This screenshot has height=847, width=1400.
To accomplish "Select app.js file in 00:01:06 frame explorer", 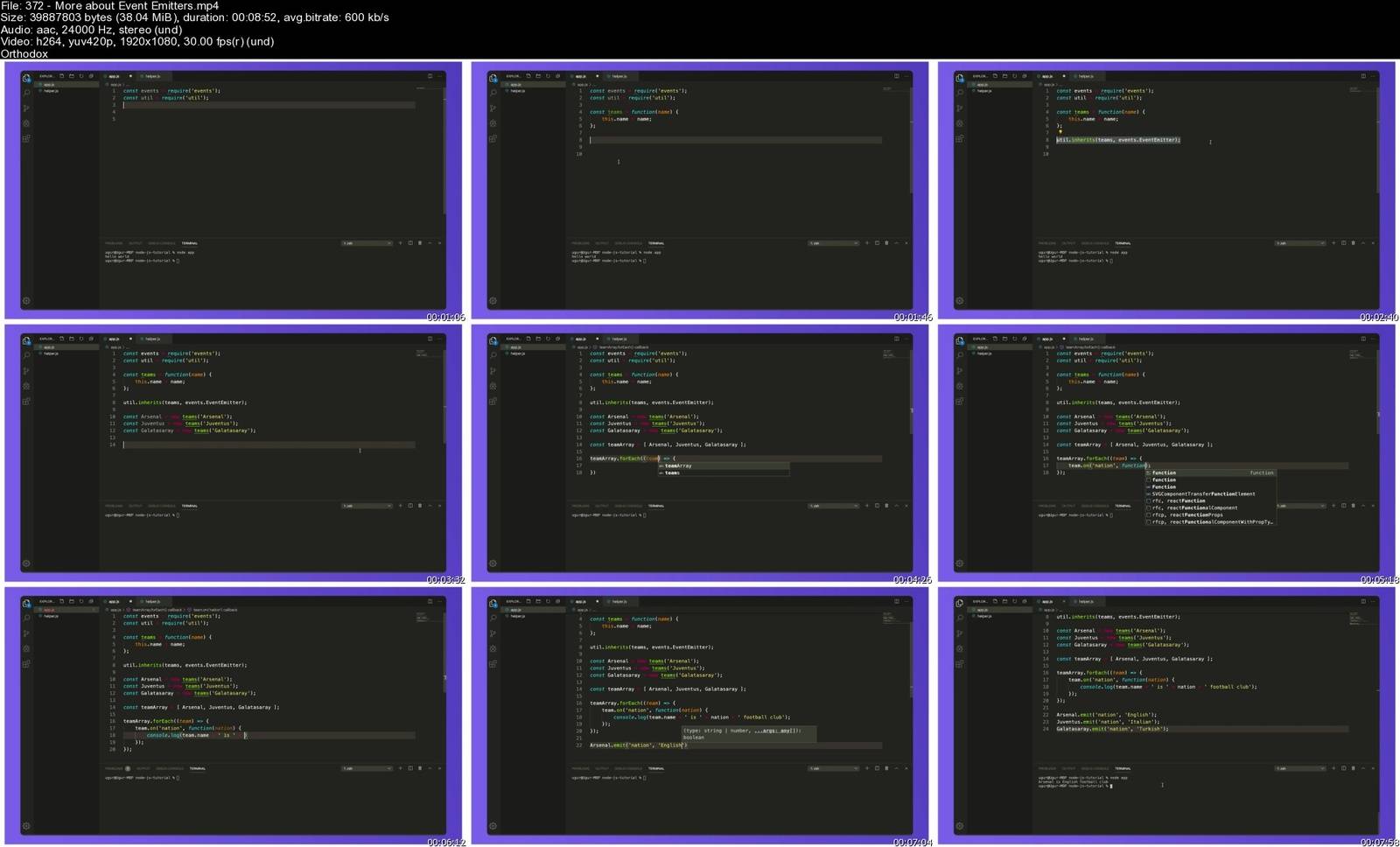I will point(68,85).
